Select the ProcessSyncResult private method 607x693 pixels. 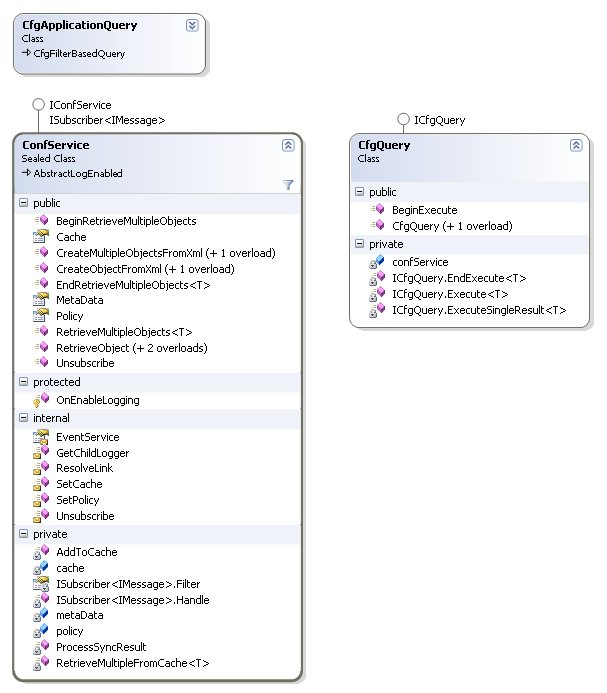coord(101,647)
